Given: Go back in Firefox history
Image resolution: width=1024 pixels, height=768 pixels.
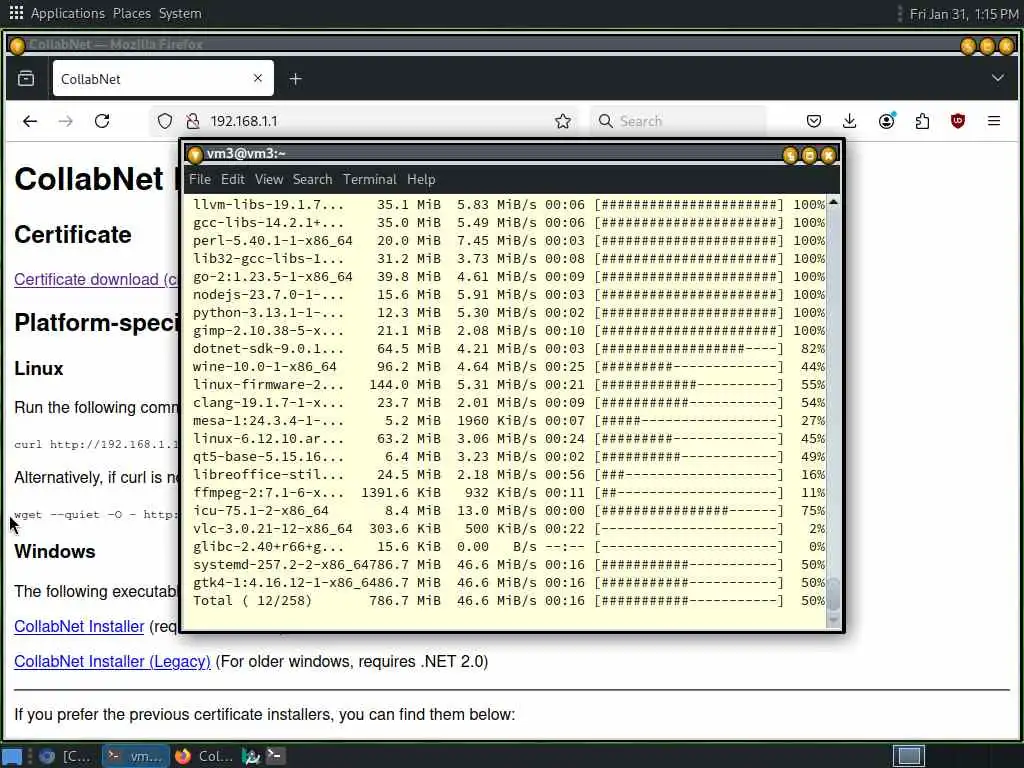Looking at the screenshot, I should (30, 121).
